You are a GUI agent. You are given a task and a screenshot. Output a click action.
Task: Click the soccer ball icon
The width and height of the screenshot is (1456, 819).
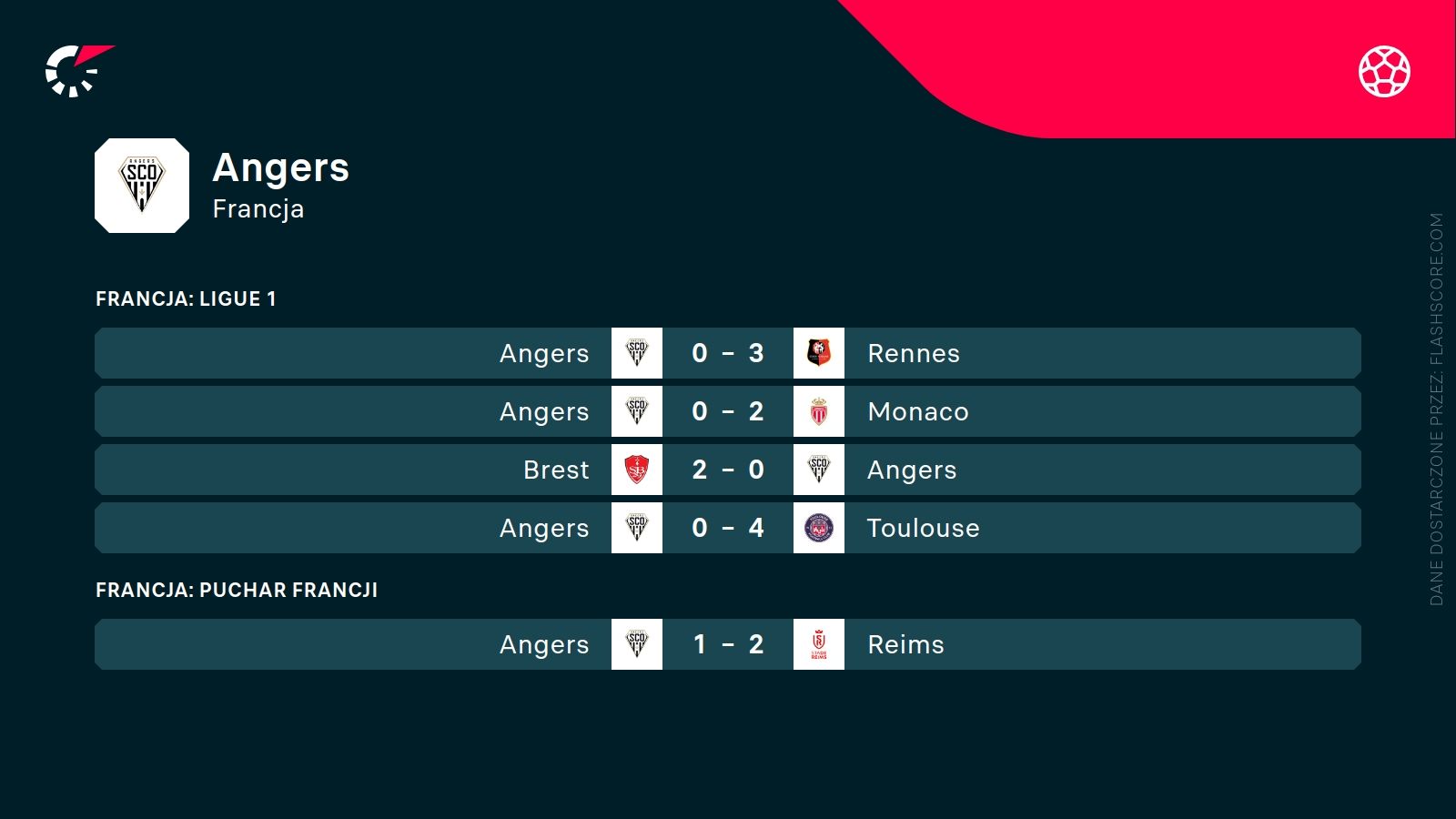pos(1384,71)
